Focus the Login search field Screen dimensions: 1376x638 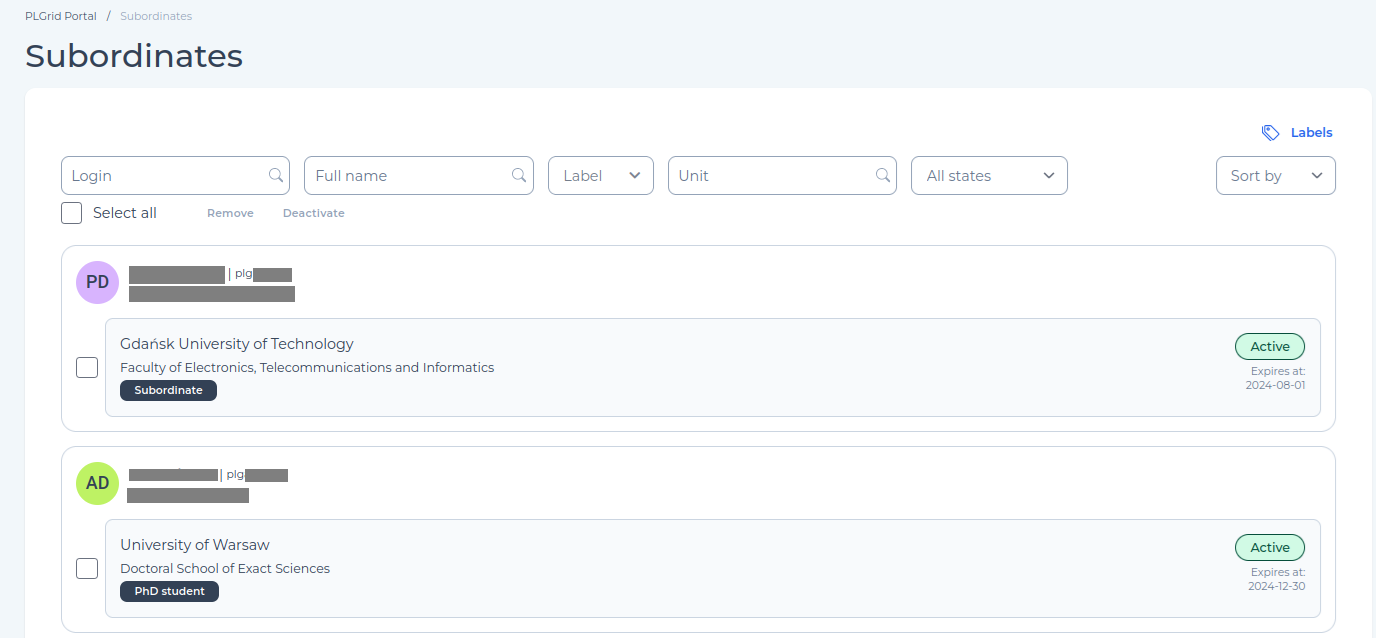(x=175, y=175)
